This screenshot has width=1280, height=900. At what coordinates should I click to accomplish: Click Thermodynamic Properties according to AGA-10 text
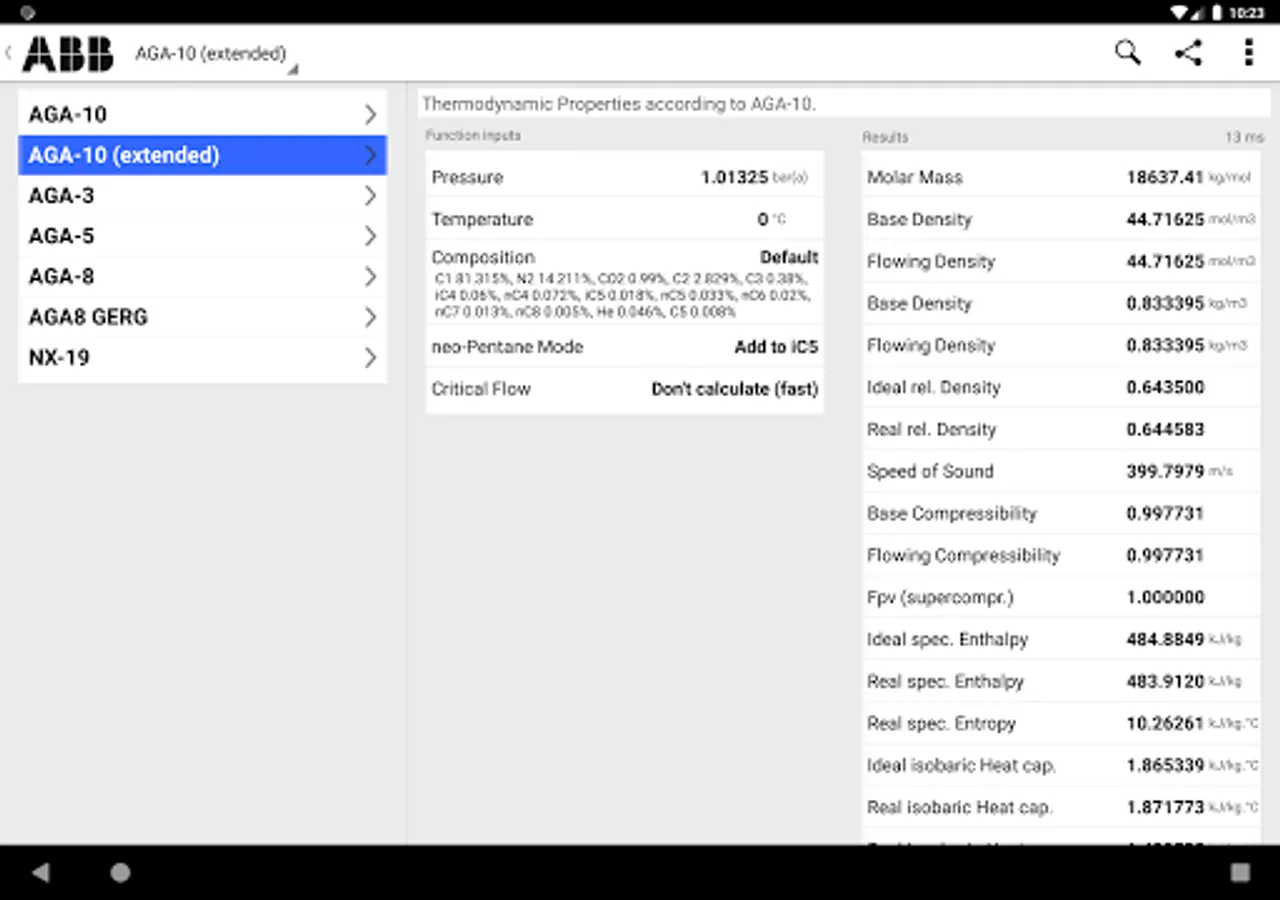pos(619,103)
